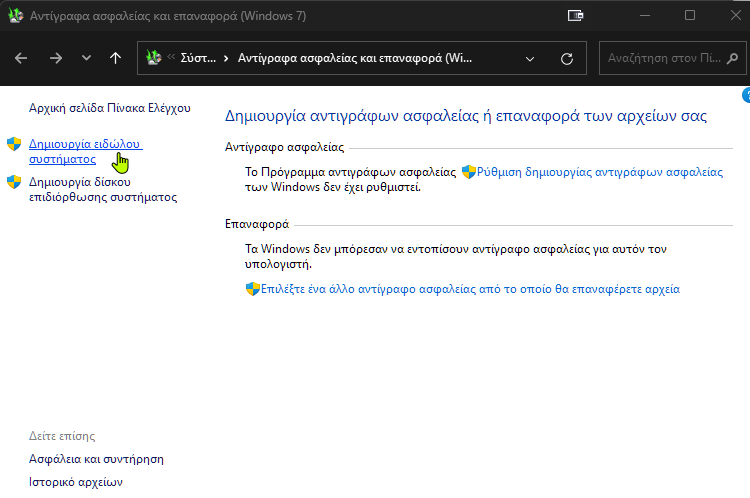Click the Control Panel icon in address bar

(154, 58)
